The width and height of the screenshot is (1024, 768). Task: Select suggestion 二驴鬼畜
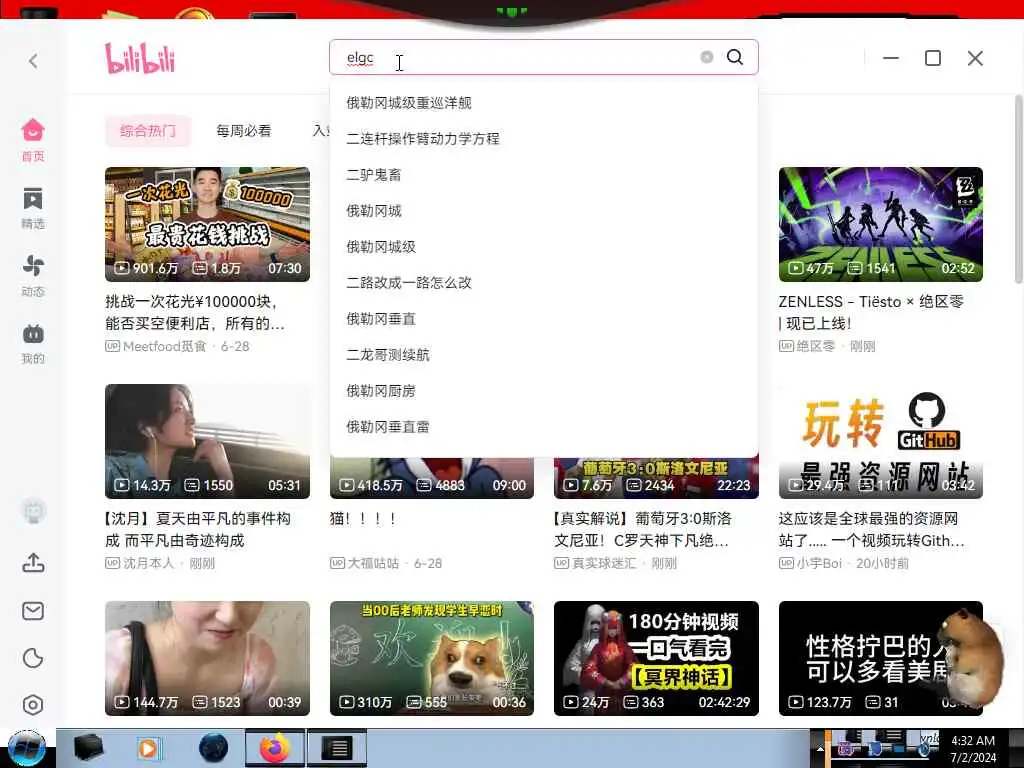click(x=543, y=175)
